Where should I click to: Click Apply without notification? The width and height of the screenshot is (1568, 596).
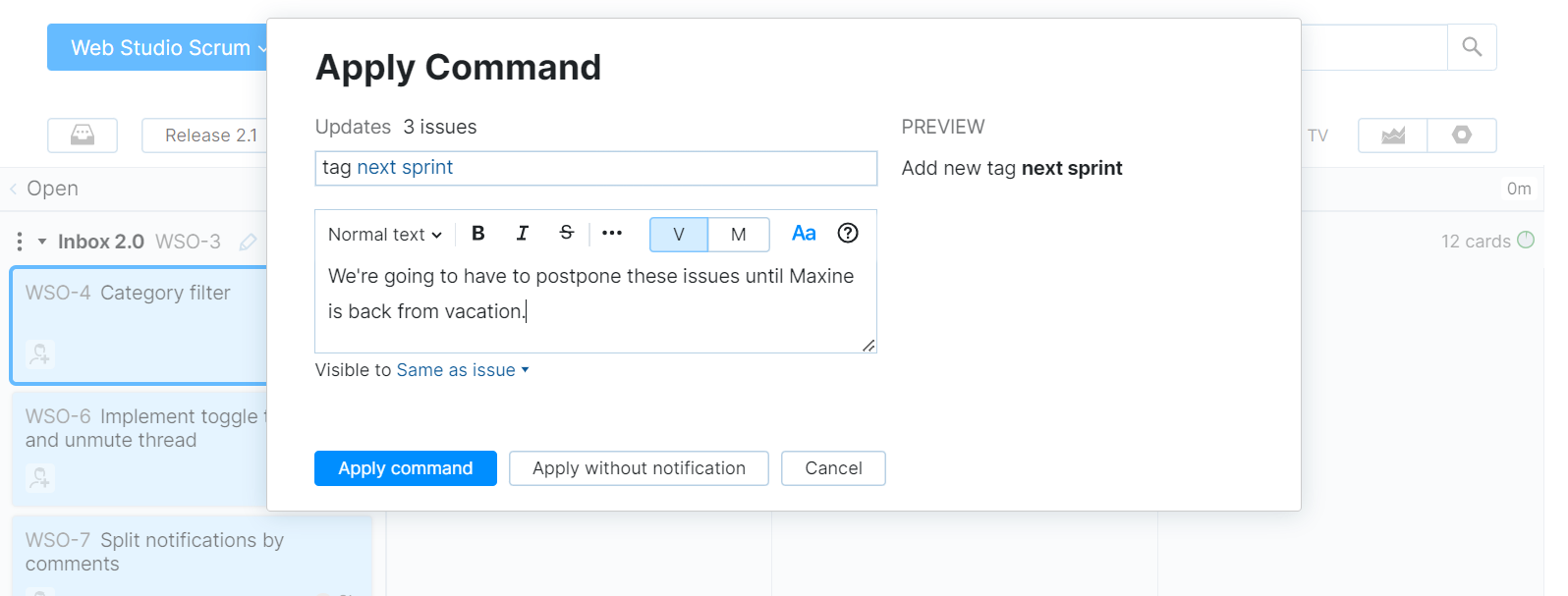tap(639, 468)
